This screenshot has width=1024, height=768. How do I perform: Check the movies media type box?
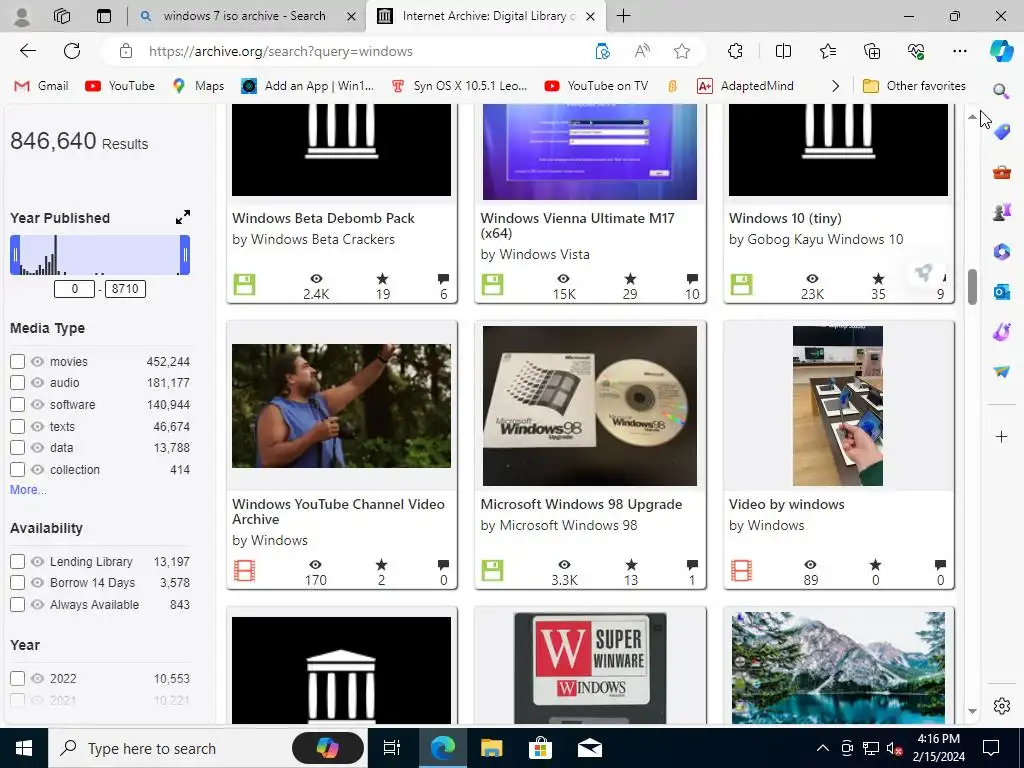pos(18,361)
